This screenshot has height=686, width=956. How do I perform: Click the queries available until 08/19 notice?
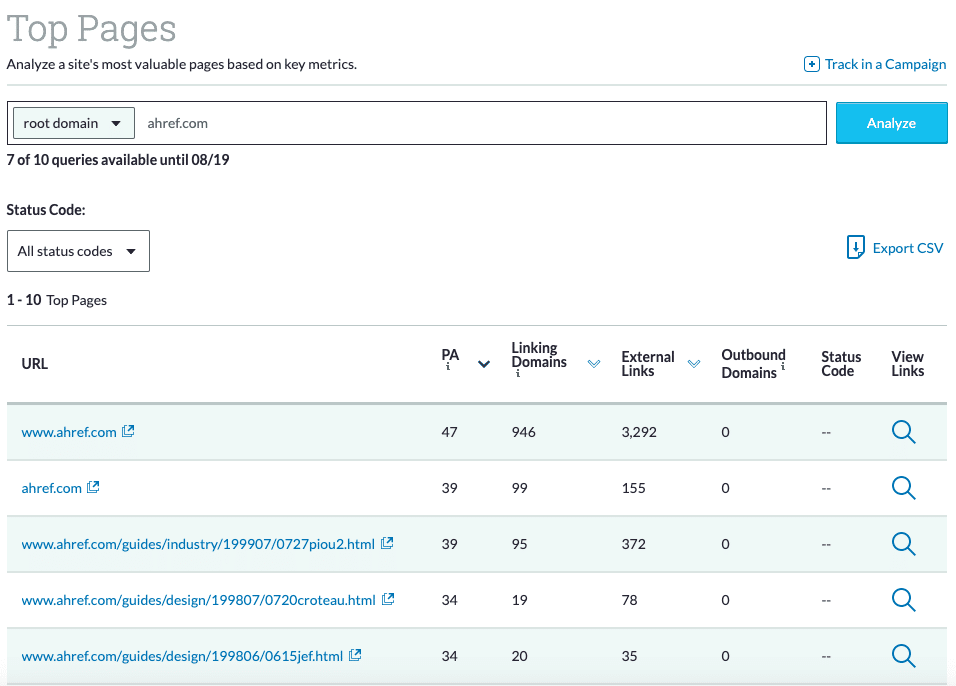tap(118, 160)
